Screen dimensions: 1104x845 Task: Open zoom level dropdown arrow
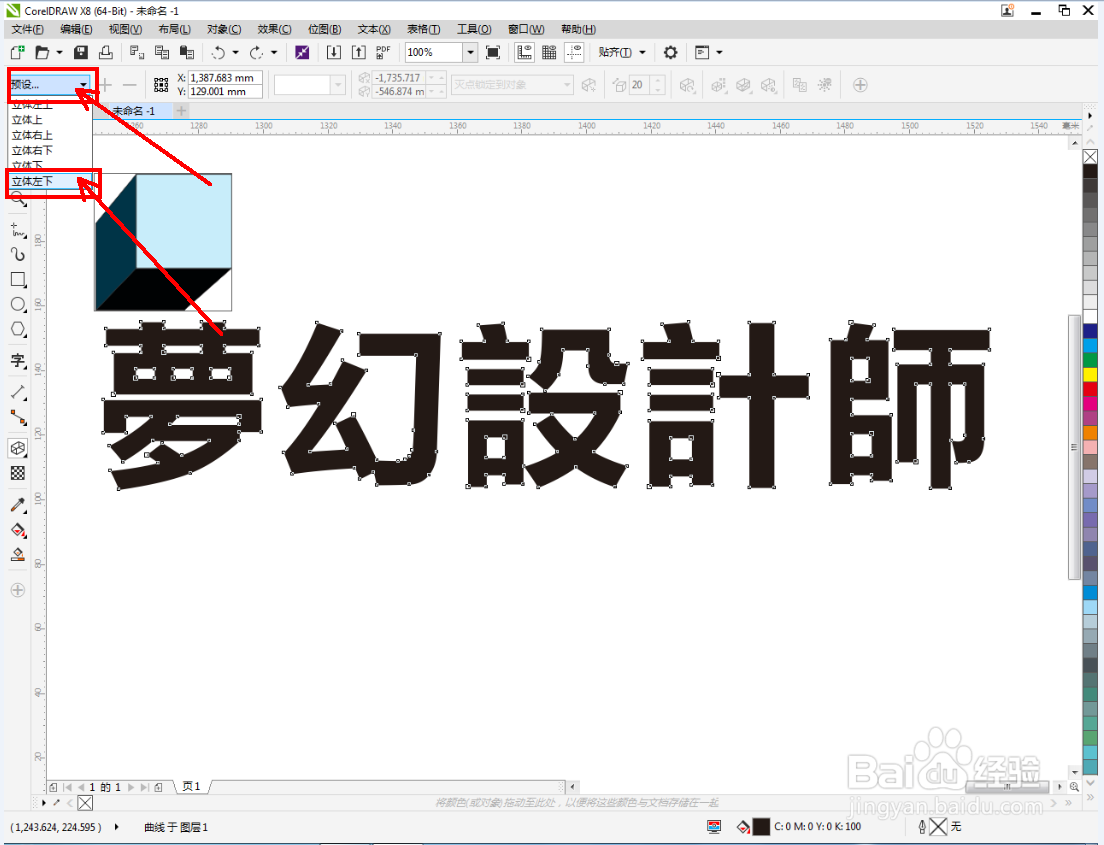pyautogui.click(x=470, y=52)
